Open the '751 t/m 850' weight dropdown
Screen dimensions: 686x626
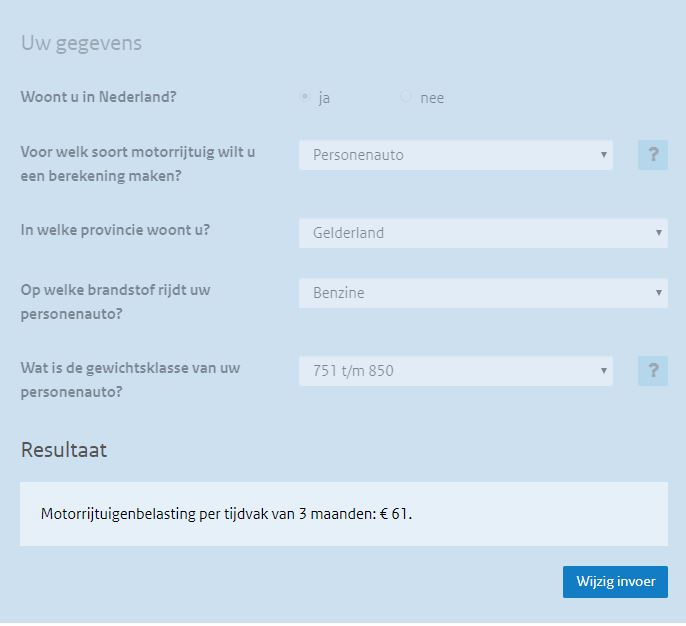[x=455, y=371]
